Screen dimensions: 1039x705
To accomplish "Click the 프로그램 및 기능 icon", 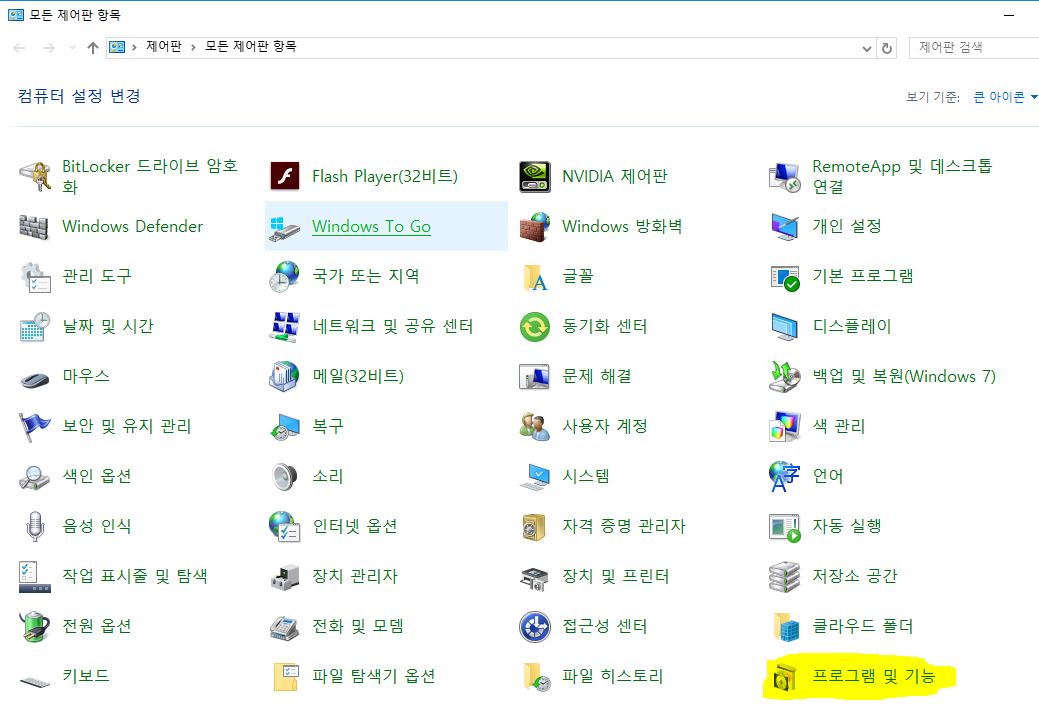I will [785, 677].
